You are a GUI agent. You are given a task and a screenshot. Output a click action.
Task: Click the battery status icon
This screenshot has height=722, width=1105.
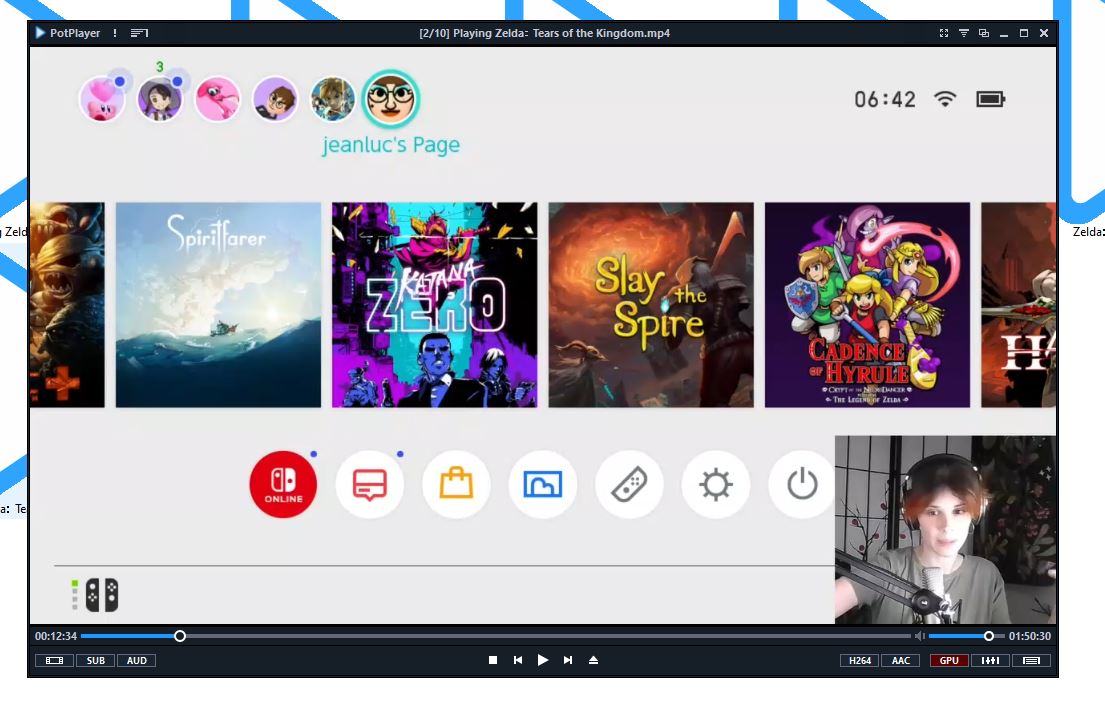point(990,99)
